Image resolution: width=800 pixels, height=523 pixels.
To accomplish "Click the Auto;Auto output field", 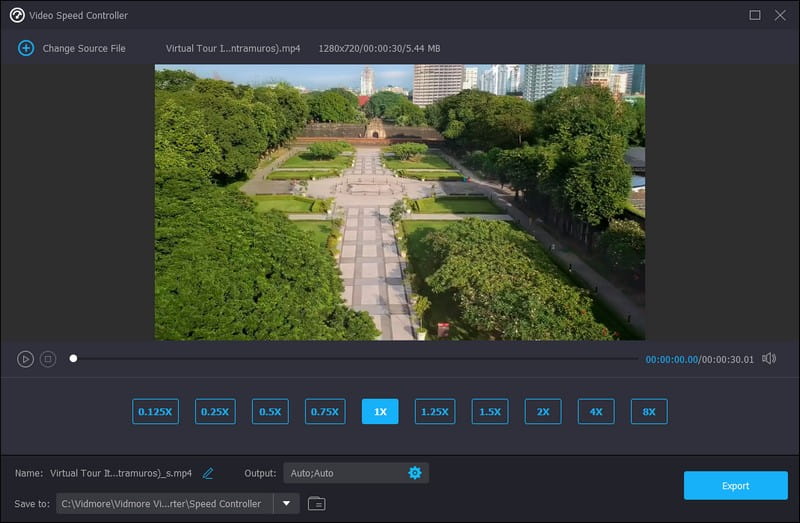I will pos(356,473).
